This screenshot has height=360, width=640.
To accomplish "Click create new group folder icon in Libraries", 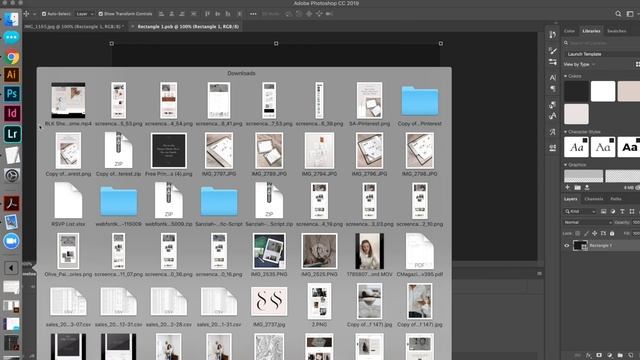I will pos(577,187).
